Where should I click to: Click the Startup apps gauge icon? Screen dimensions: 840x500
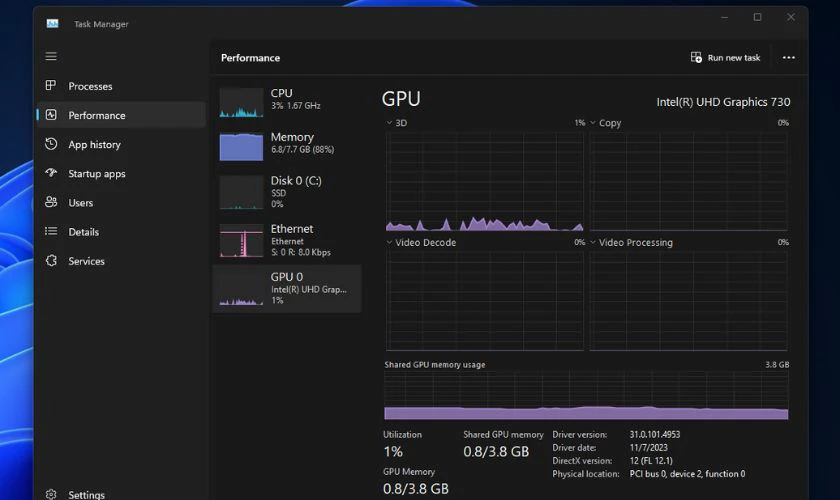pos(51,173)
